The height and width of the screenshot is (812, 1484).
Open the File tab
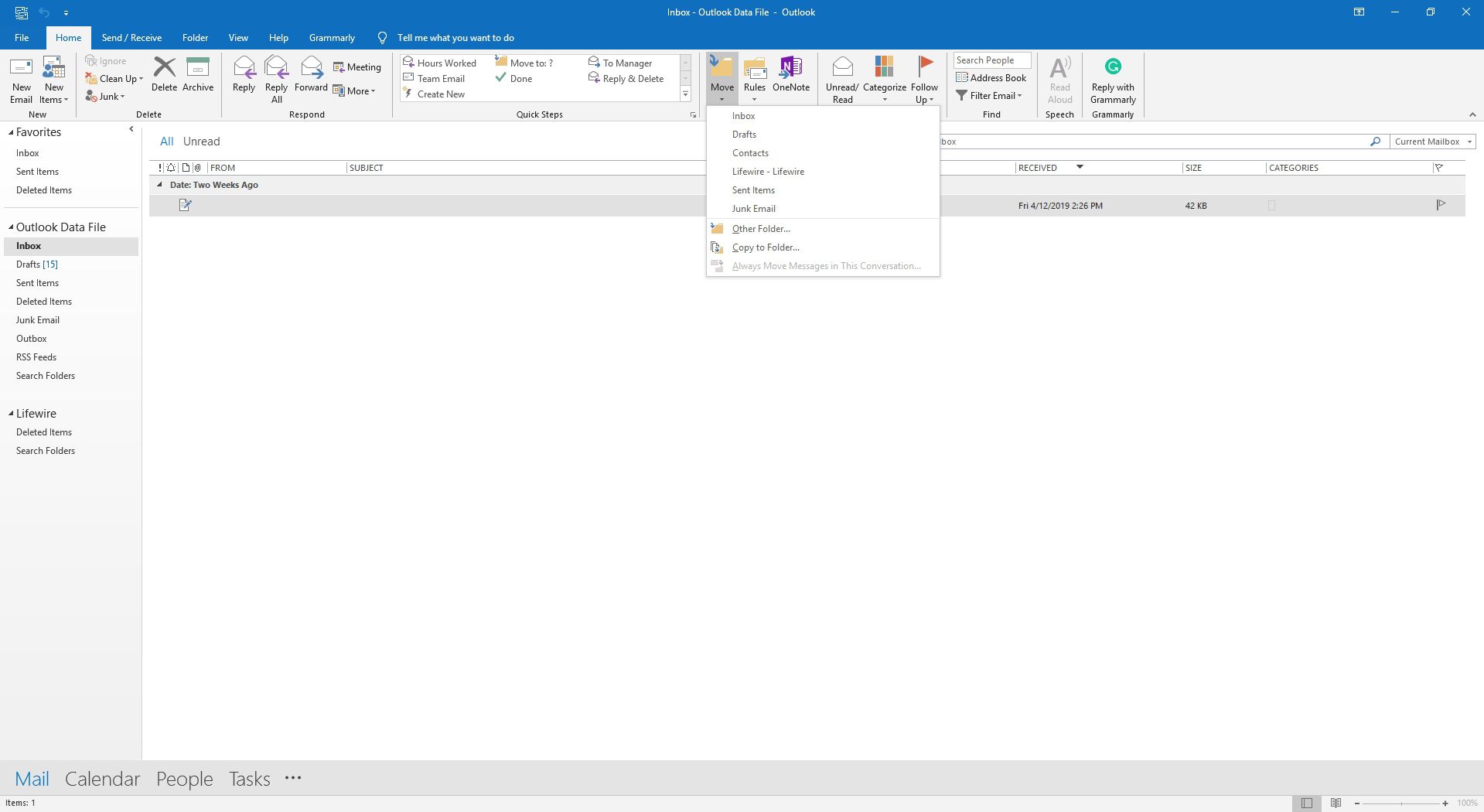point(22,37)
